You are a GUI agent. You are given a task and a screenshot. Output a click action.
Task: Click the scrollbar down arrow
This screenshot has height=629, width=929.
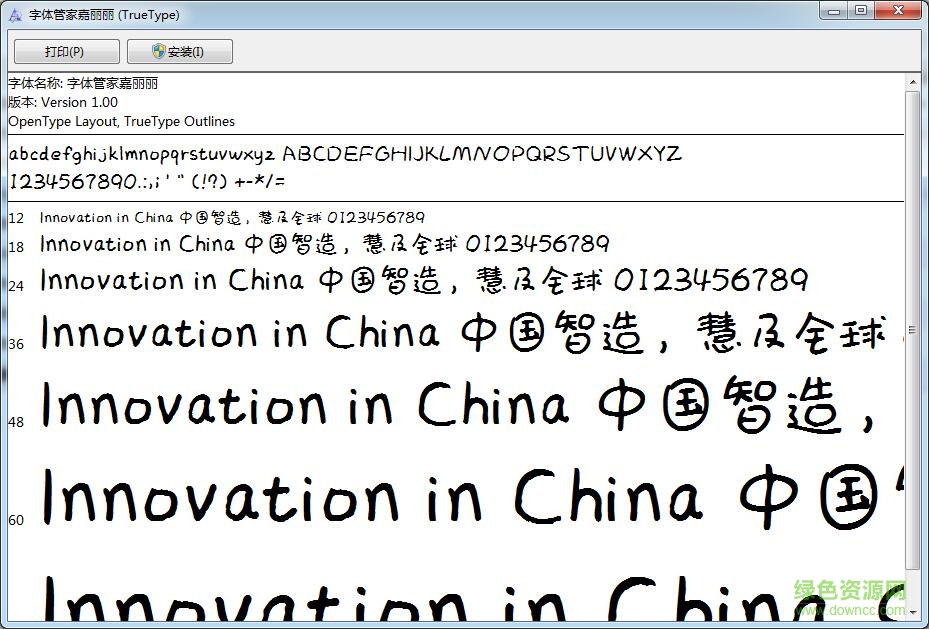pyautogui.click(x=912, y=612)
